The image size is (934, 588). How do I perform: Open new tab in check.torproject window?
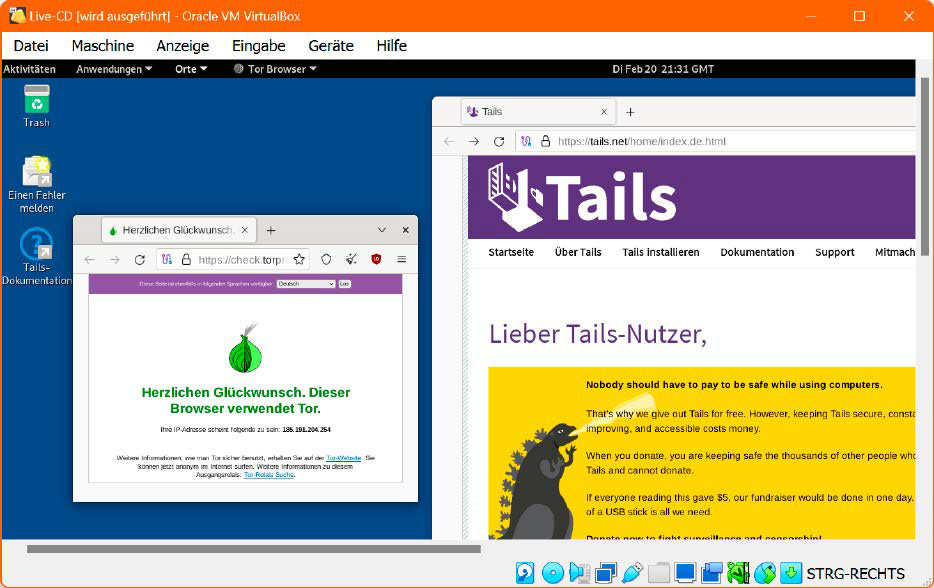pyautogui.click(x=270, y=230)
